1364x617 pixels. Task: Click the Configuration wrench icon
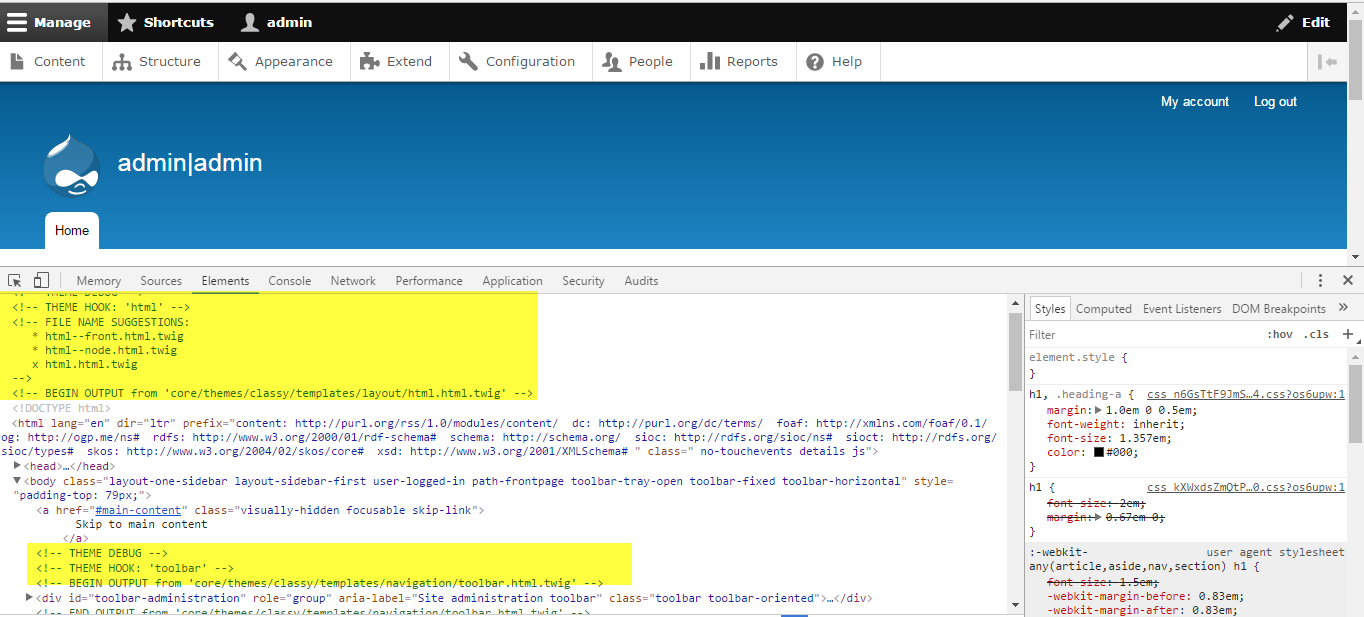[x=467, y=61]
